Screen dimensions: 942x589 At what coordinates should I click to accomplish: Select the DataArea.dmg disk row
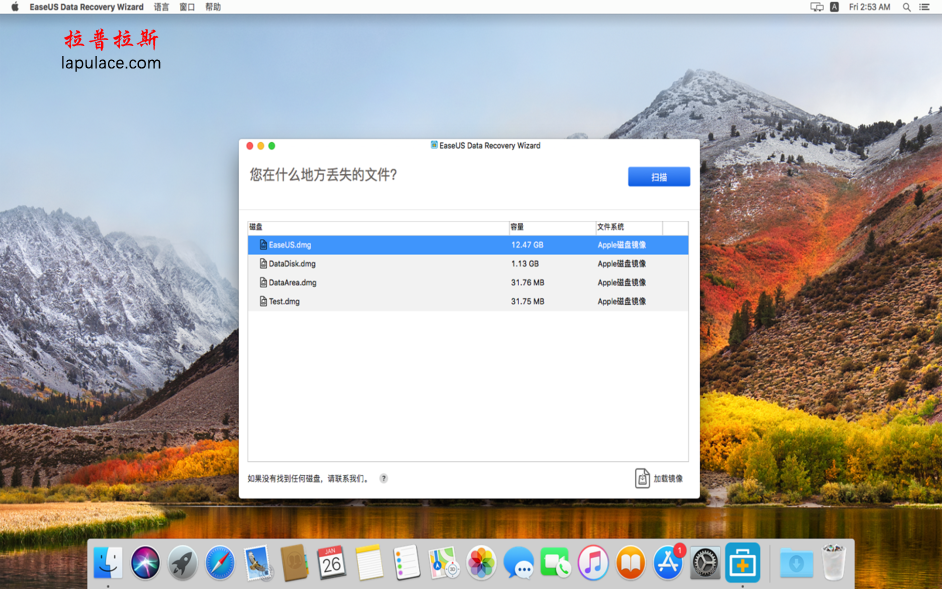[x=400, y=282]
